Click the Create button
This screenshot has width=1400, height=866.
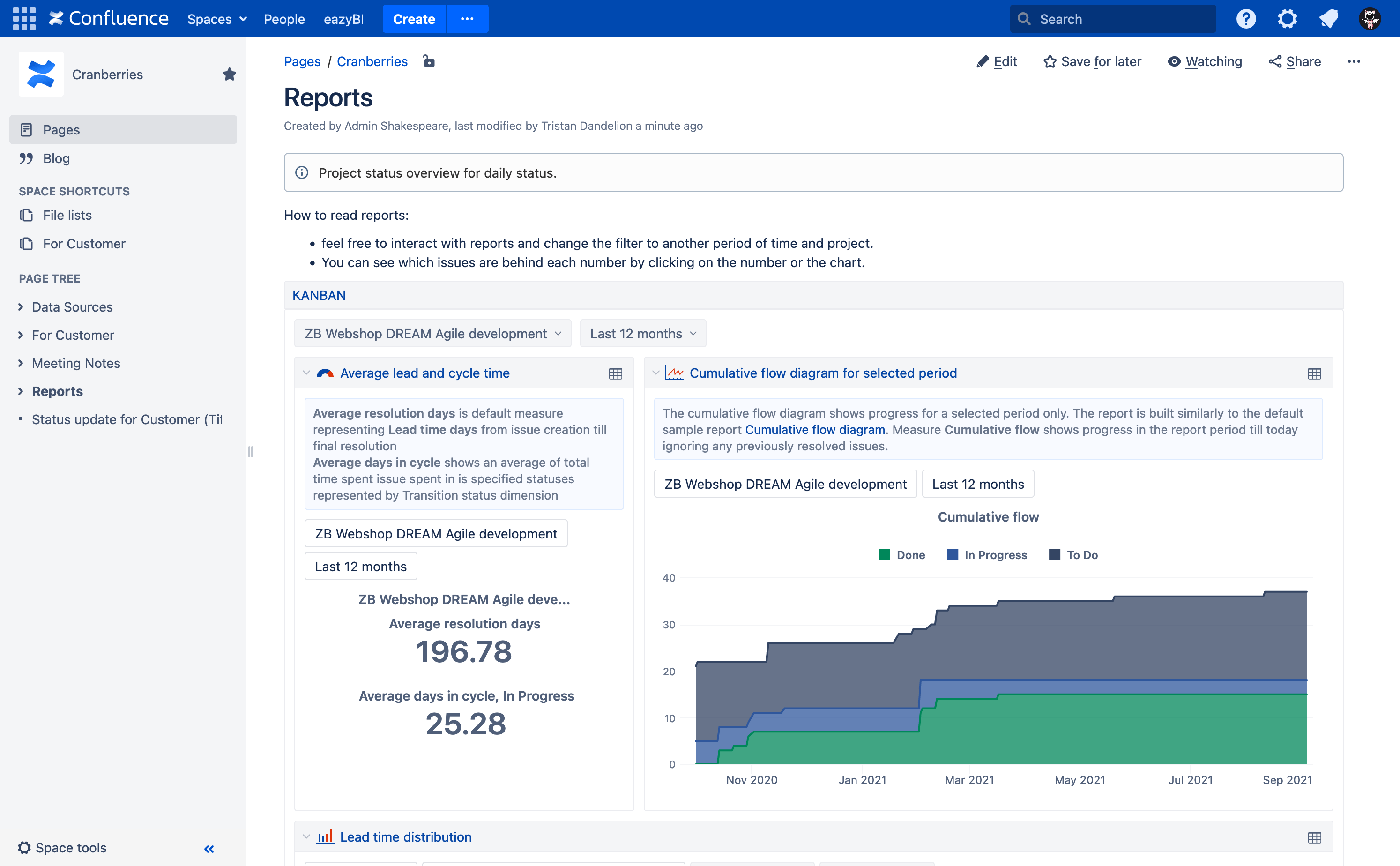click(x=413, y=19)
